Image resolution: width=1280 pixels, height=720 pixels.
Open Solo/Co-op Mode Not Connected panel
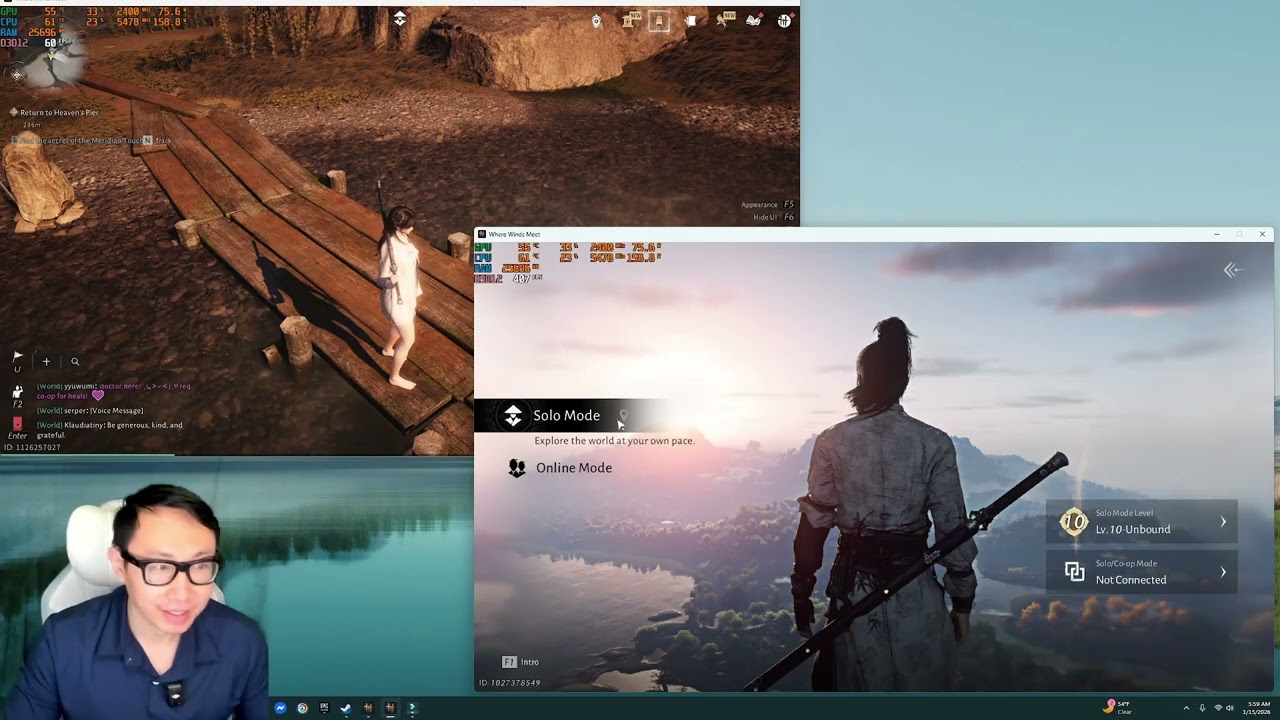(1141, 572)
